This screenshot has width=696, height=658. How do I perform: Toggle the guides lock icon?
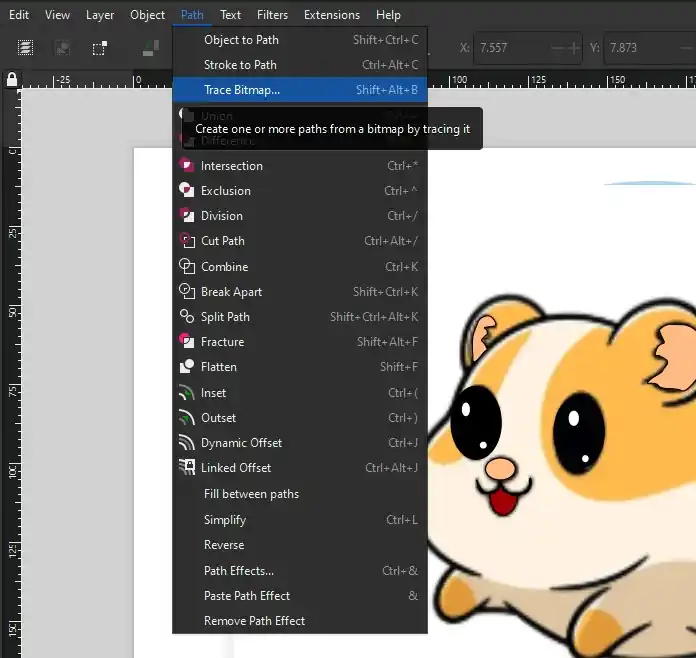[x=12, y=79]
